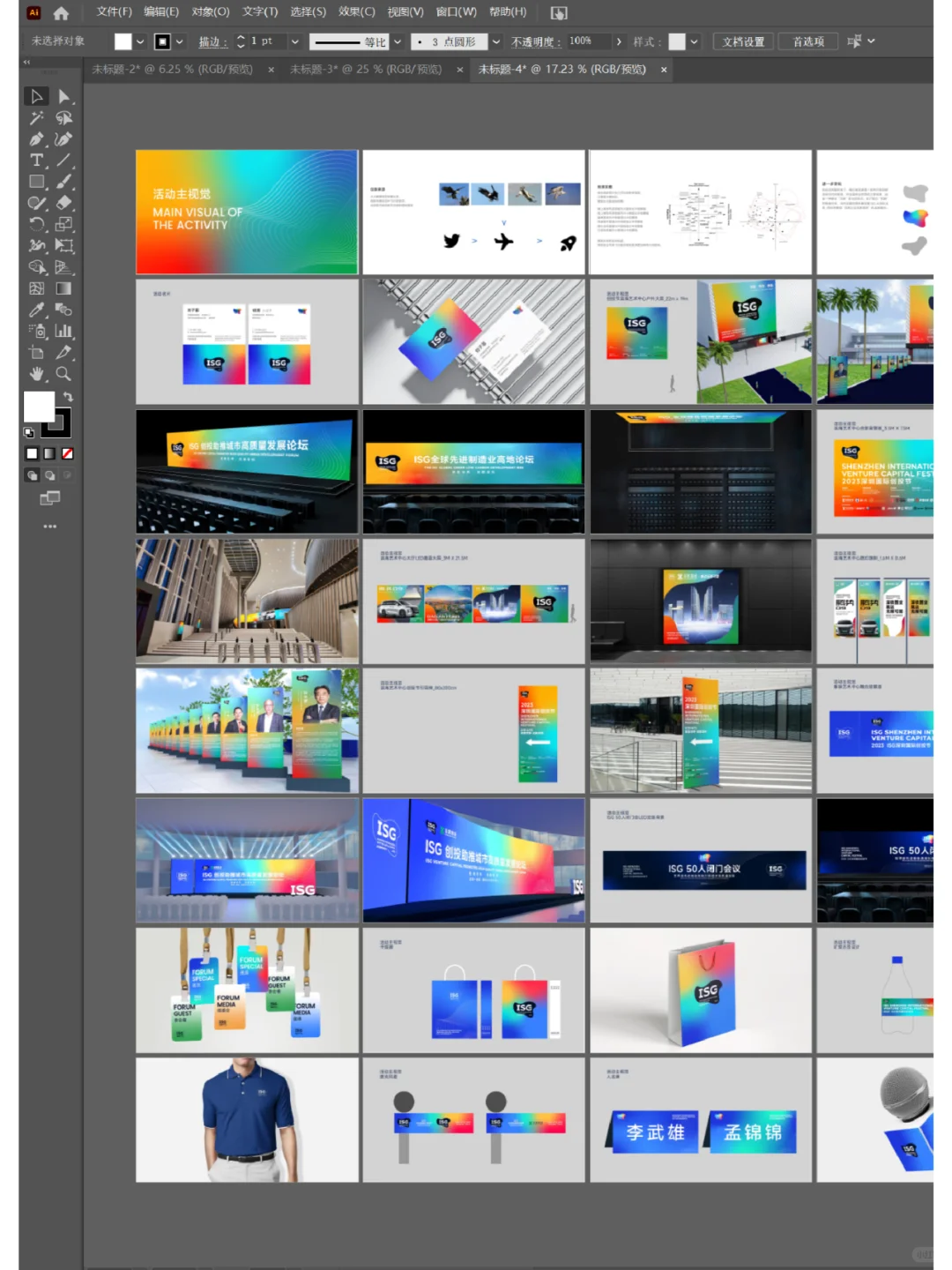Set paint mode to Color
This screenshot has width=952, height=1270.
pyautogui.click(x=33, y=453)
